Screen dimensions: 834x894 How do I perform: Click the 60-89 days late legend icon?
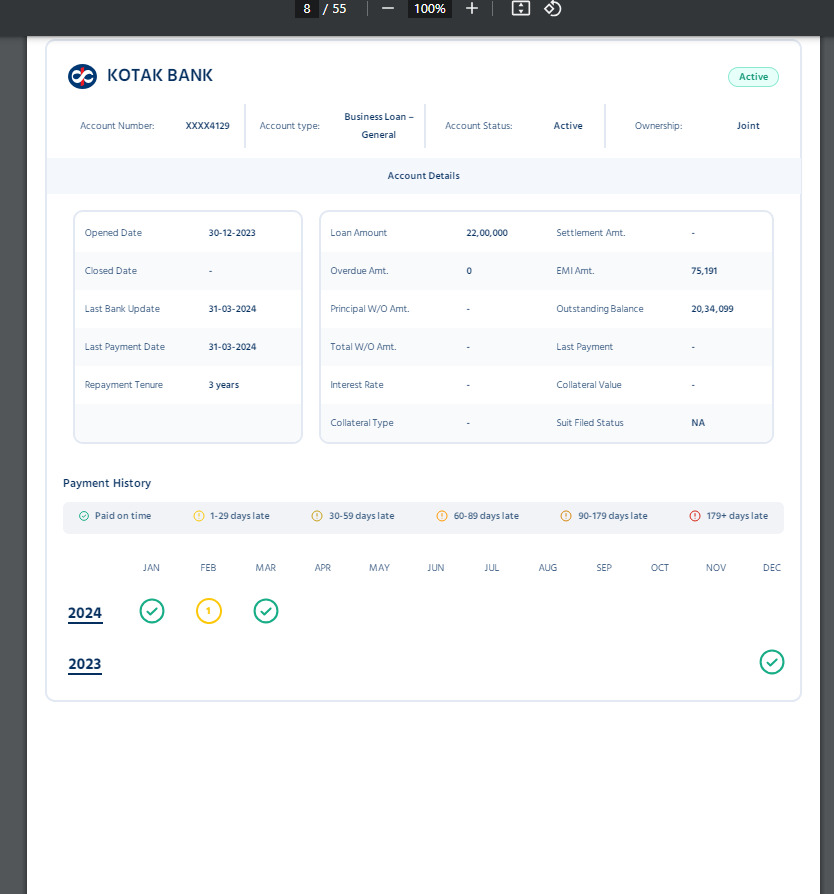[442, 516]
